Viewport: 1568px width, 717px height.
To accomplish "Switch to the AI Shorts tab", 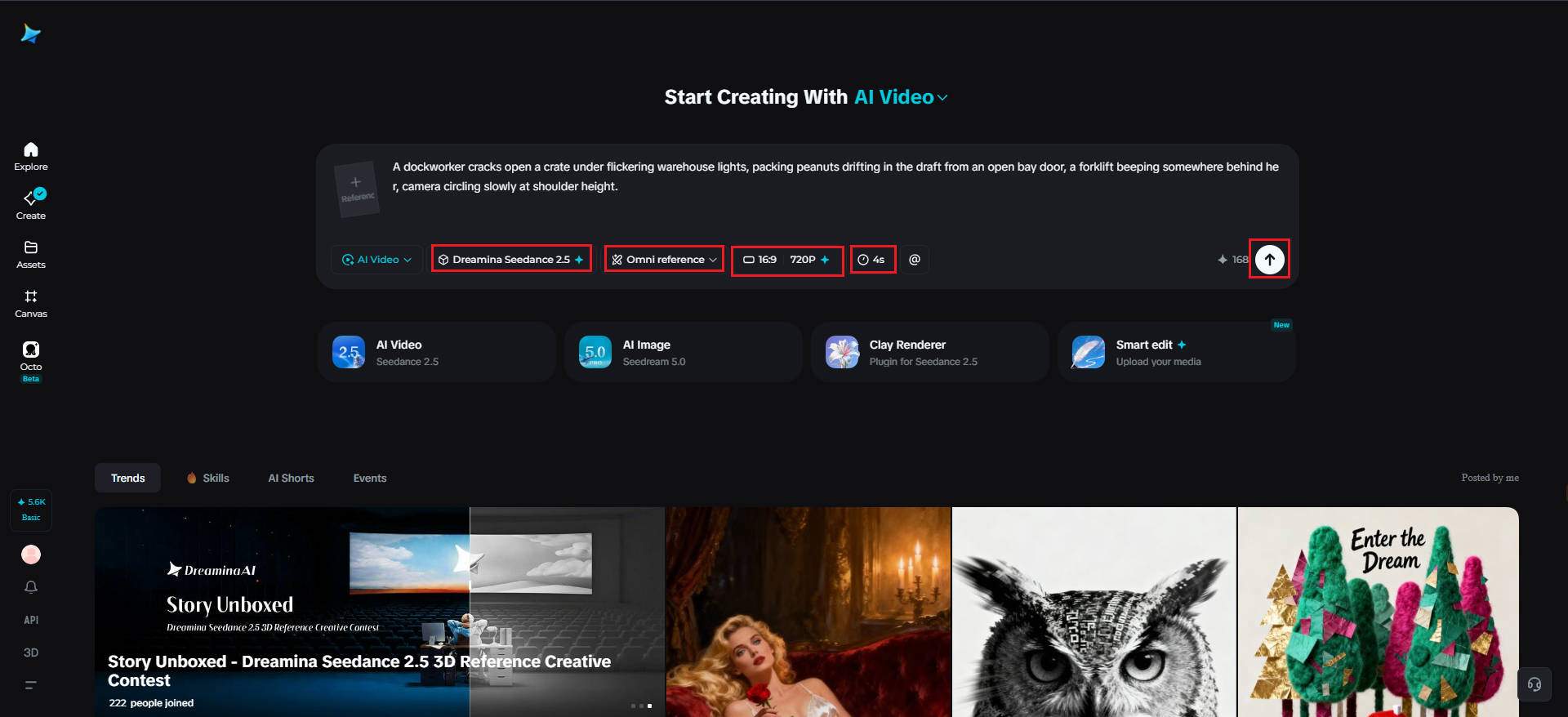I will pos(291,478).
